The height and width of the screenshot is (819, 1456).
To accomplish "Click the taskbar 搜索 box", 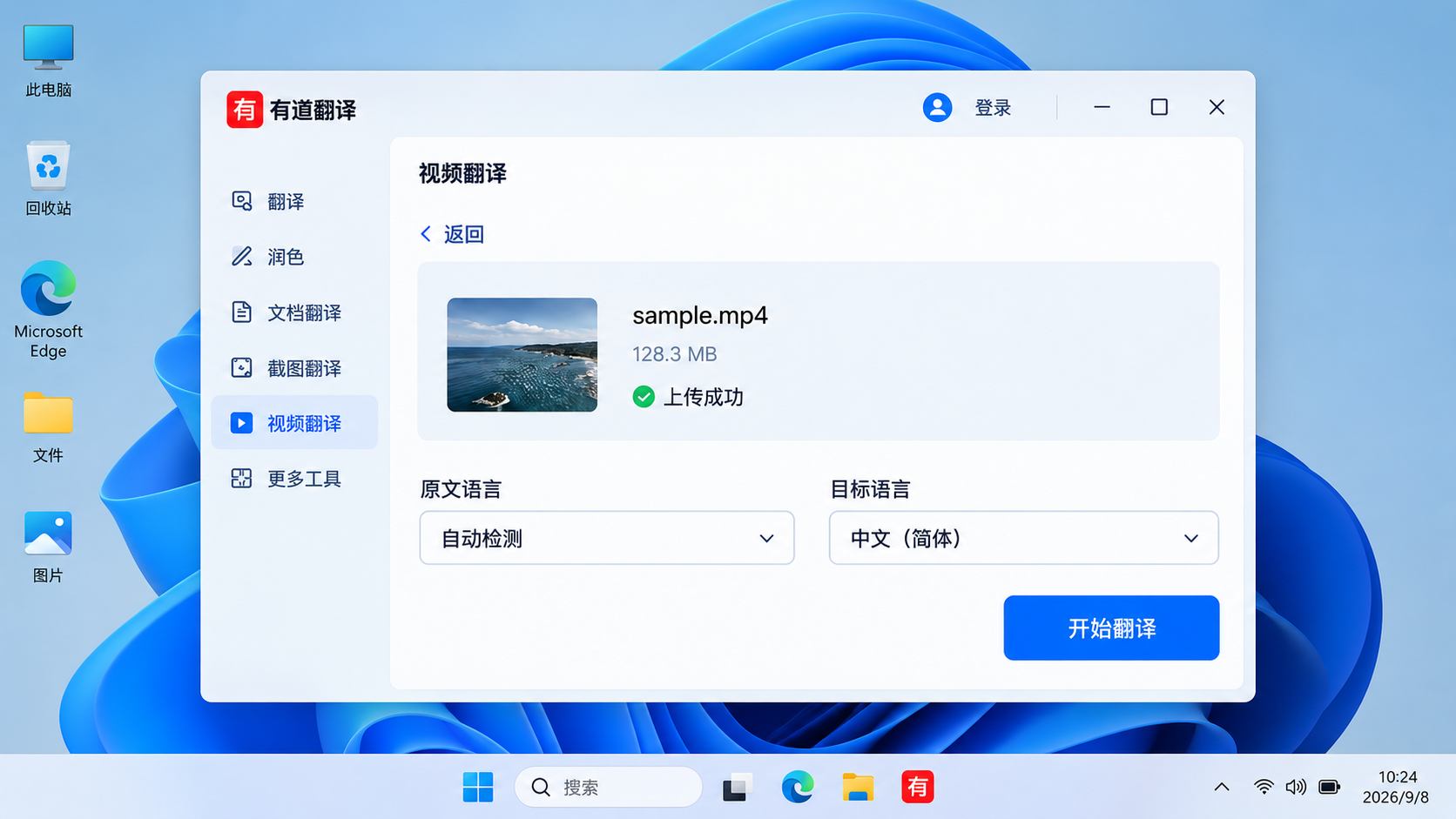I will [608, 787].
